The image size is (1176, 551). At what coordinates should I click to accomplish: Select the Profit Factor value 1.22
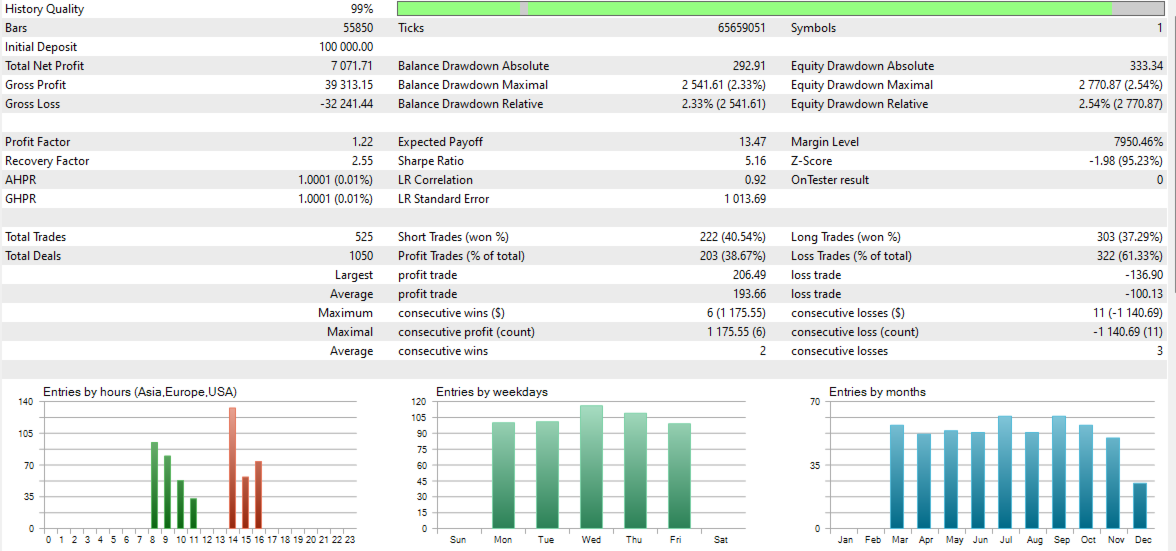coord(362,142)
